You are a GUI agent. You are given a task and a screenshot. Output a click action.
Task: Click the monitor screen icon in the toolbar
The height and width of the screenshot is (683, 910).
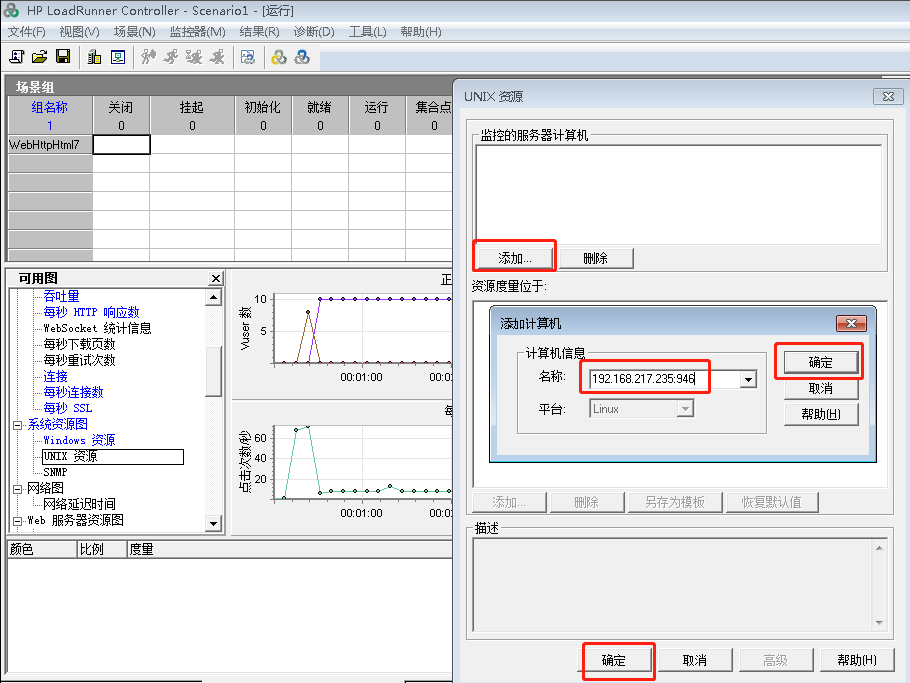pos(117,57)
